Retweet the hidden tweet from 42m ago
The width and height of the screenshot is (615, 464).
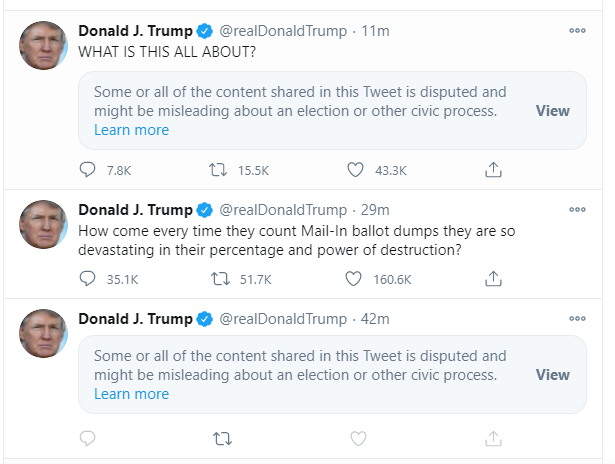(222, 439)
